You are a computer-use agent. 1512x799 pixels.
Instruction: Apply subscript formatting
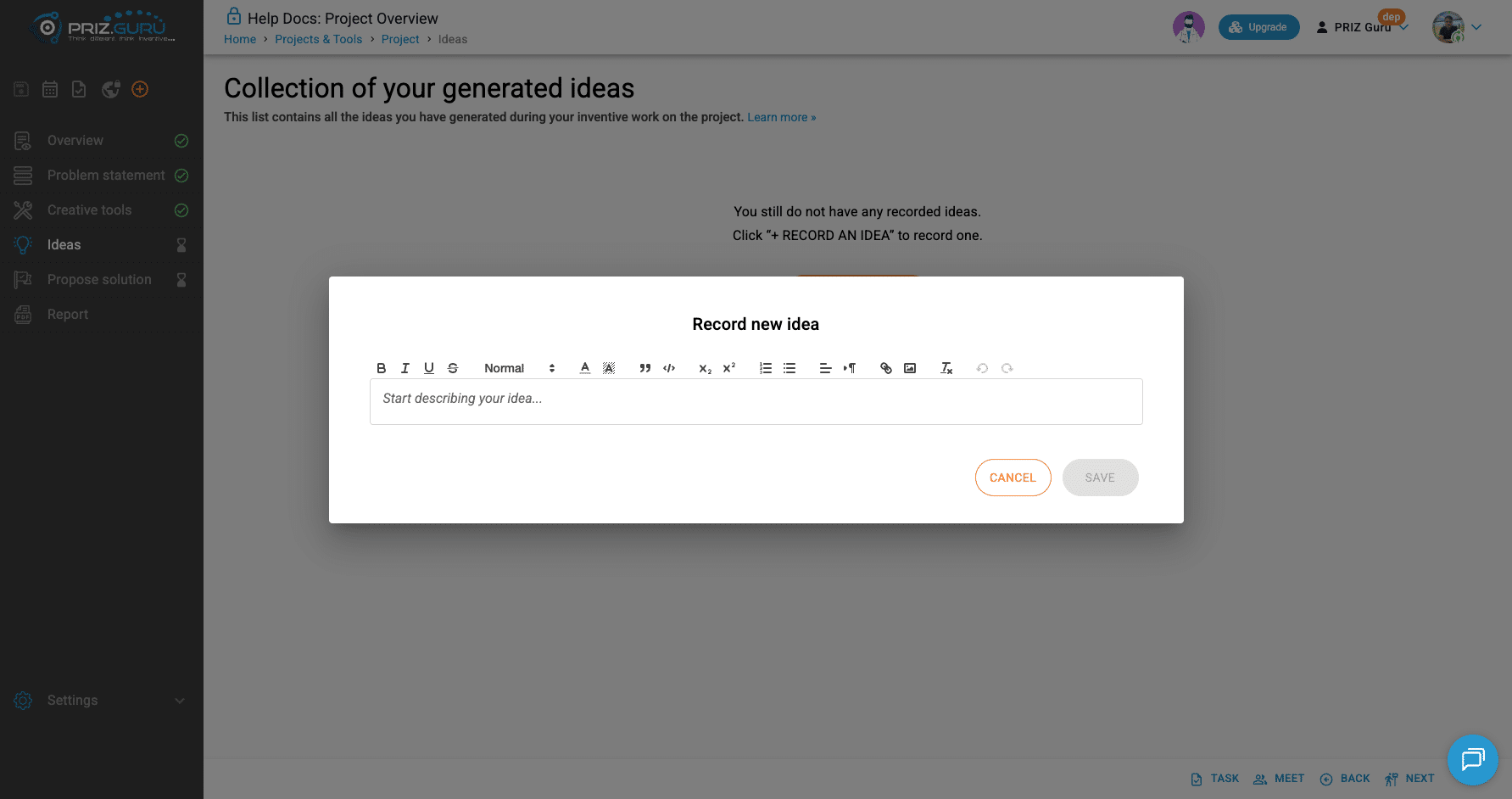[x=705, y=368]
